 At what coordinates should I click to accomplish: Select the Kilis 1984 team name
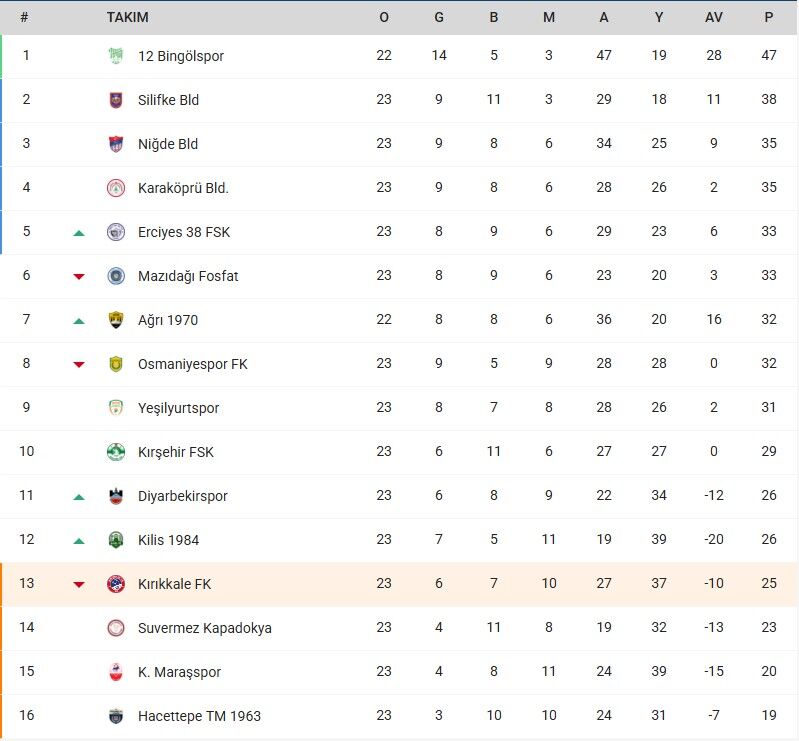[168, 540]
